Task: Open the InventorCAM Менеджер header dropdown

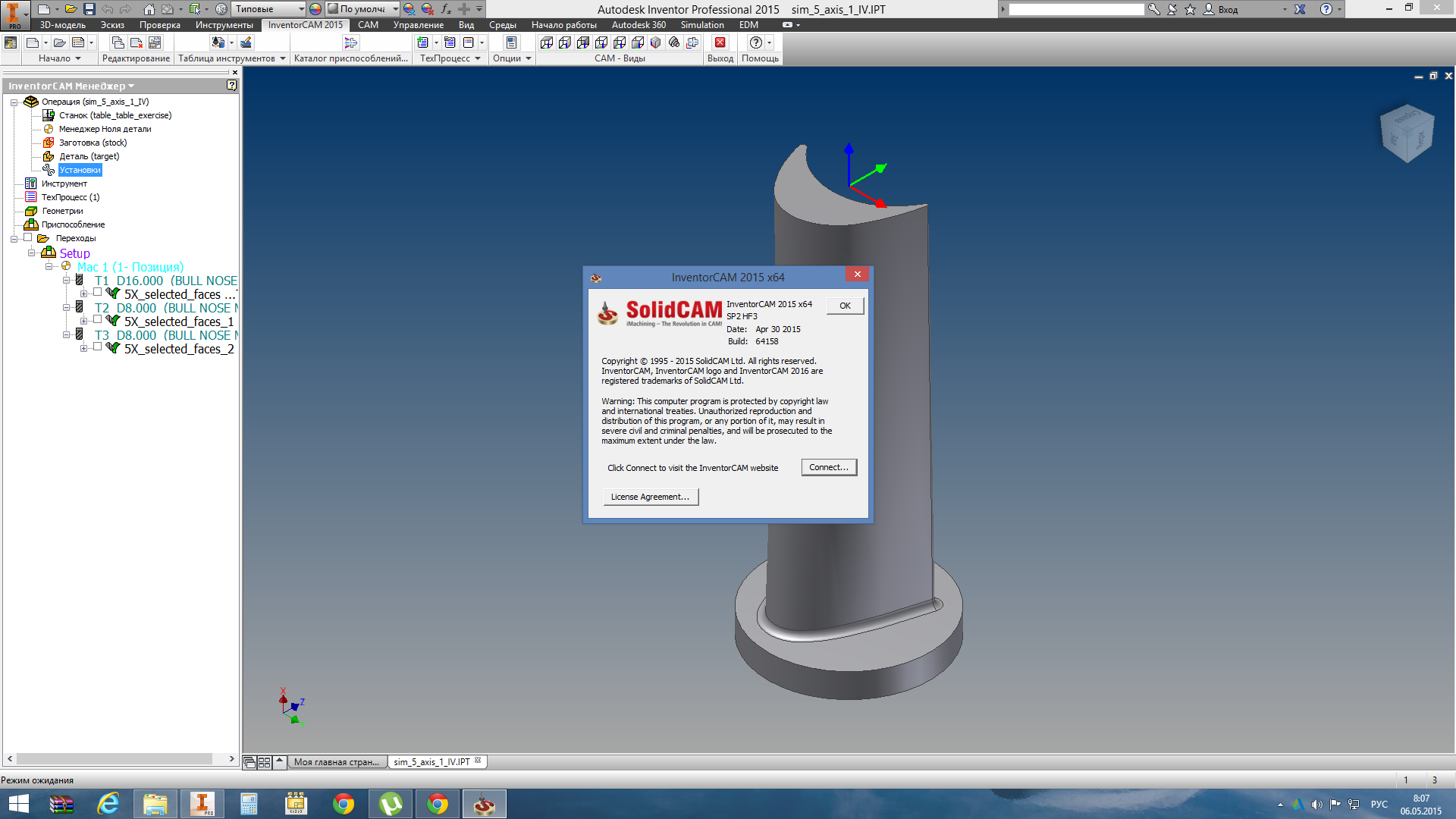Action: coord(71,86)
